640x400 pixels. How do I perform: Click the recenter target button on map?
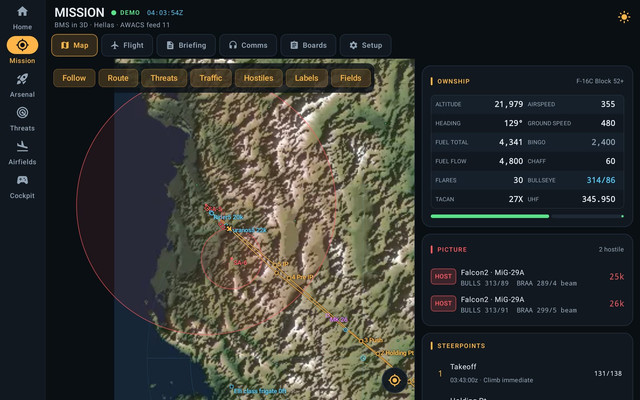coord(394,380)
